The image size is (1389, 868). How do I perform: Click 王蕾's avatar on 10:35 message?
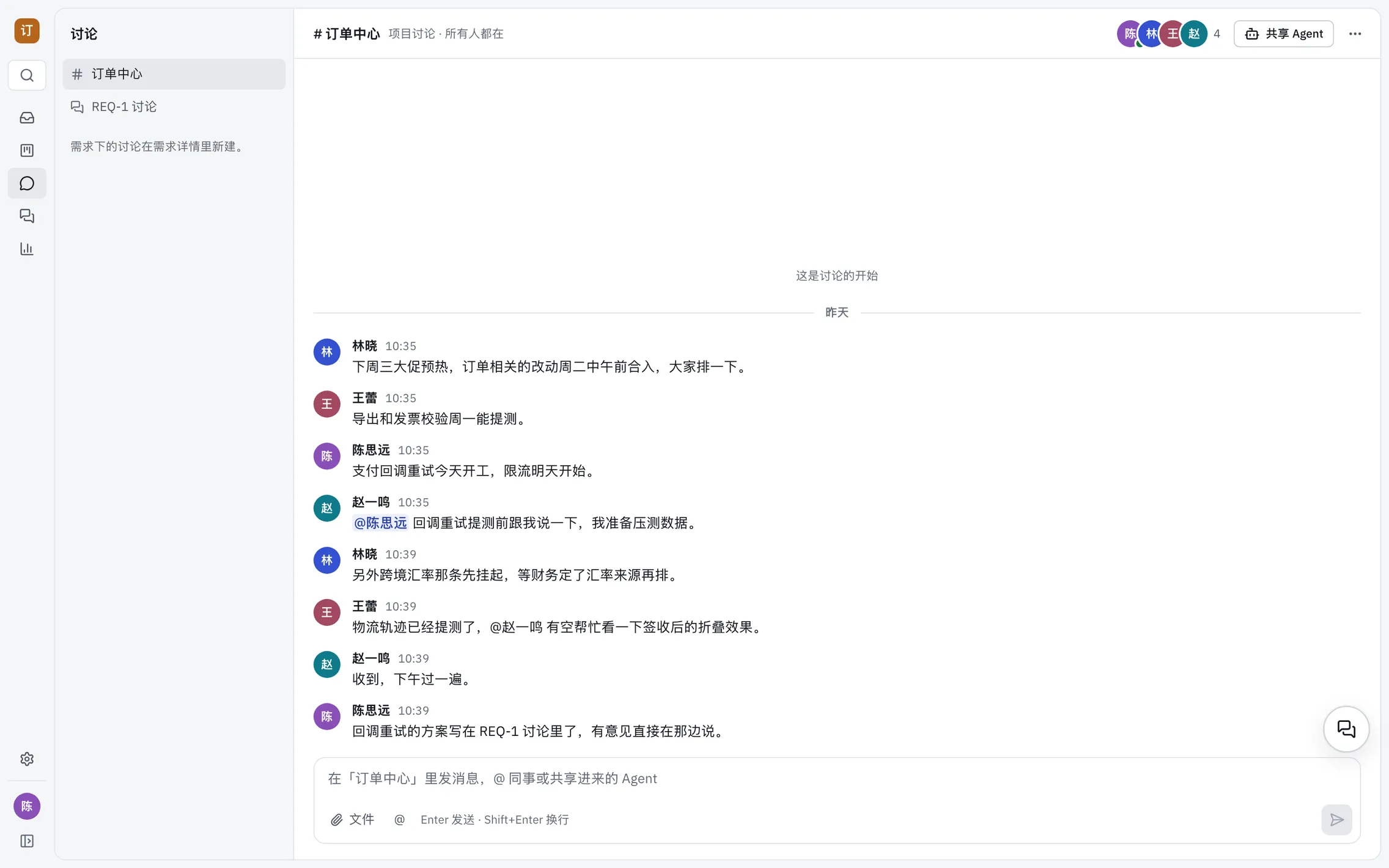coord(327,404)
